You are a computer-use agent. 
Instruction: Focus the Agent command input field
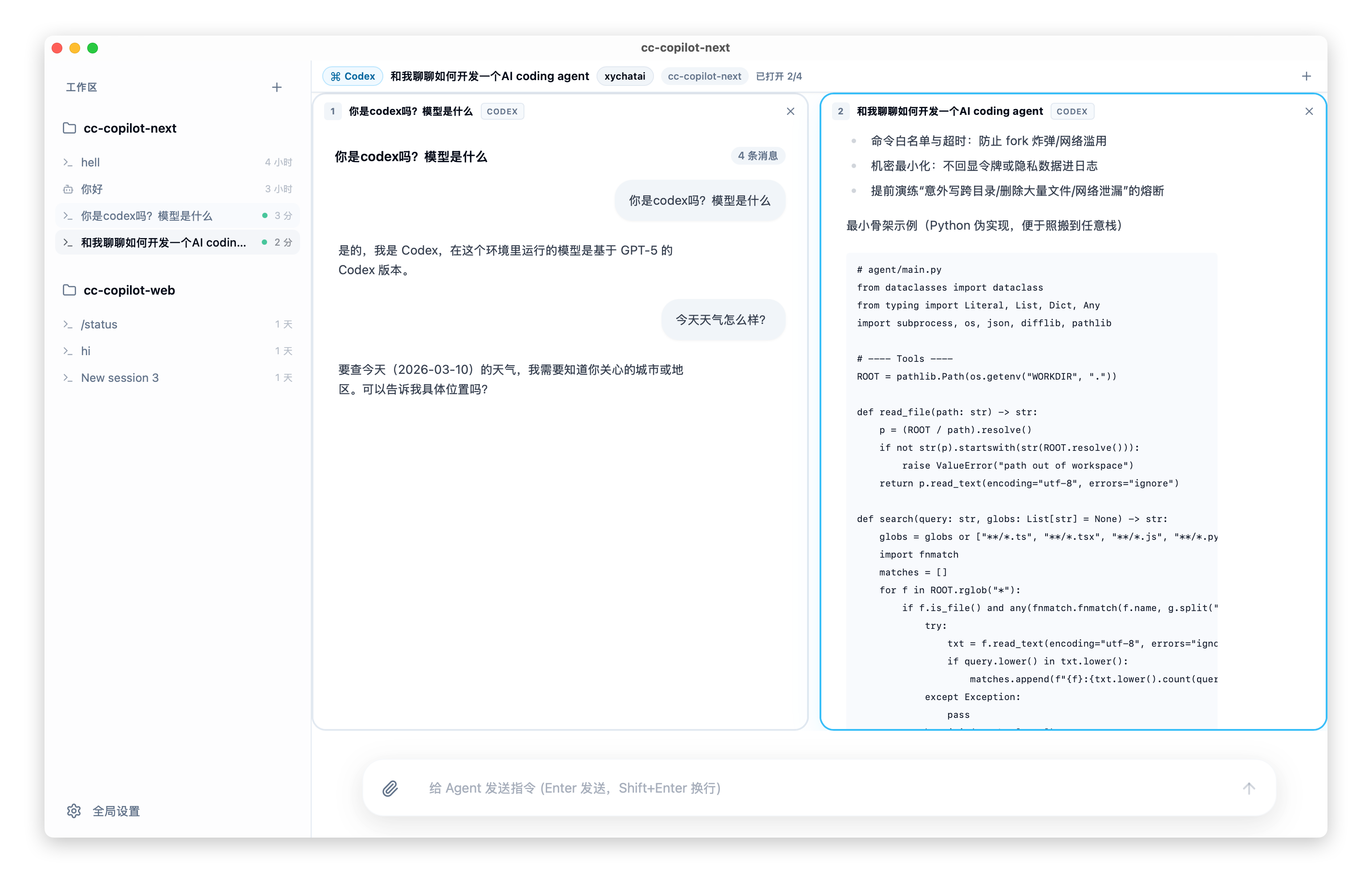coord(807,788)
